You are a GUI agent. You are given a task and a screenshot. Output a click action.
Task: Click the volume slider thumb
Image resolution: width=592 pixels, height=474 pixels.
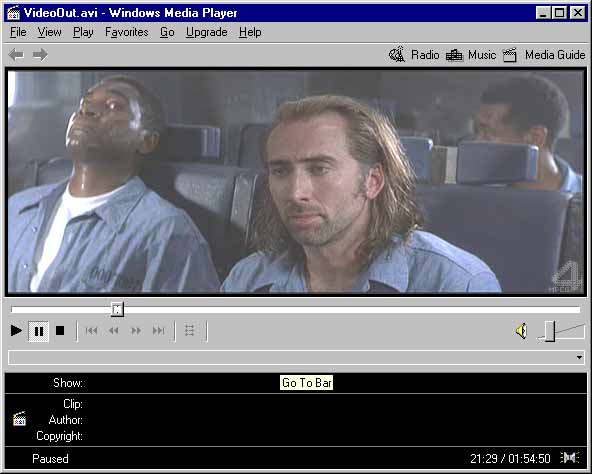tap(549, 331)
